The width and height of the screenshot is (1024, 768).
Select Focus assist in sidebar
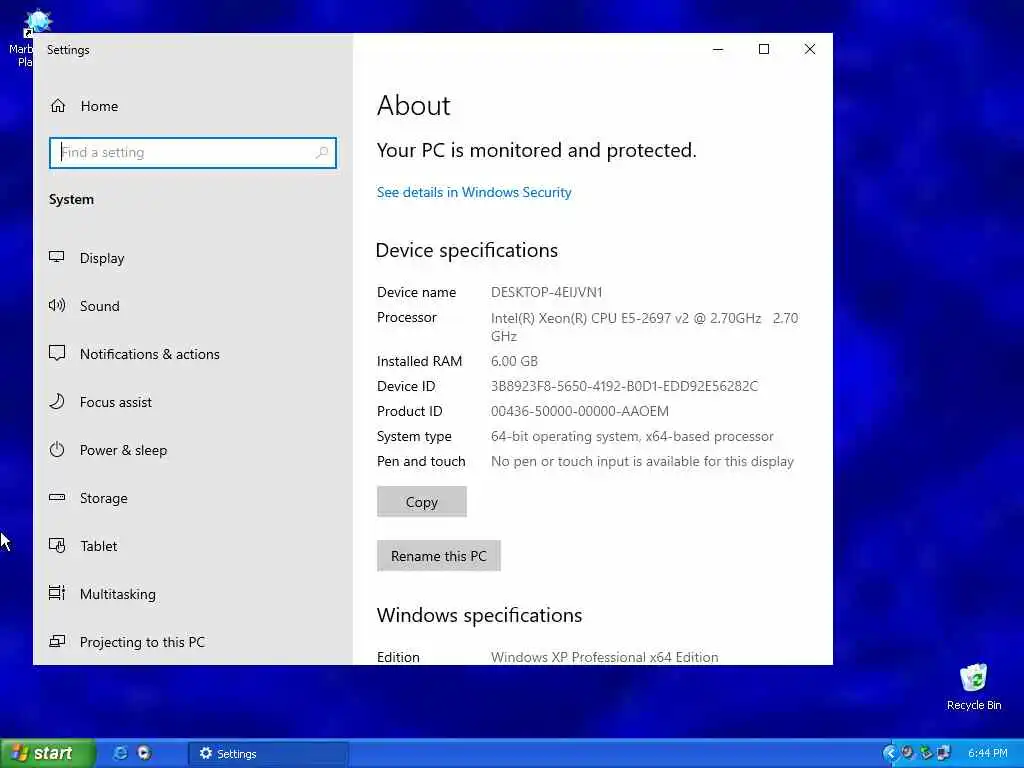pyautogui.click(x=101, y=402)
